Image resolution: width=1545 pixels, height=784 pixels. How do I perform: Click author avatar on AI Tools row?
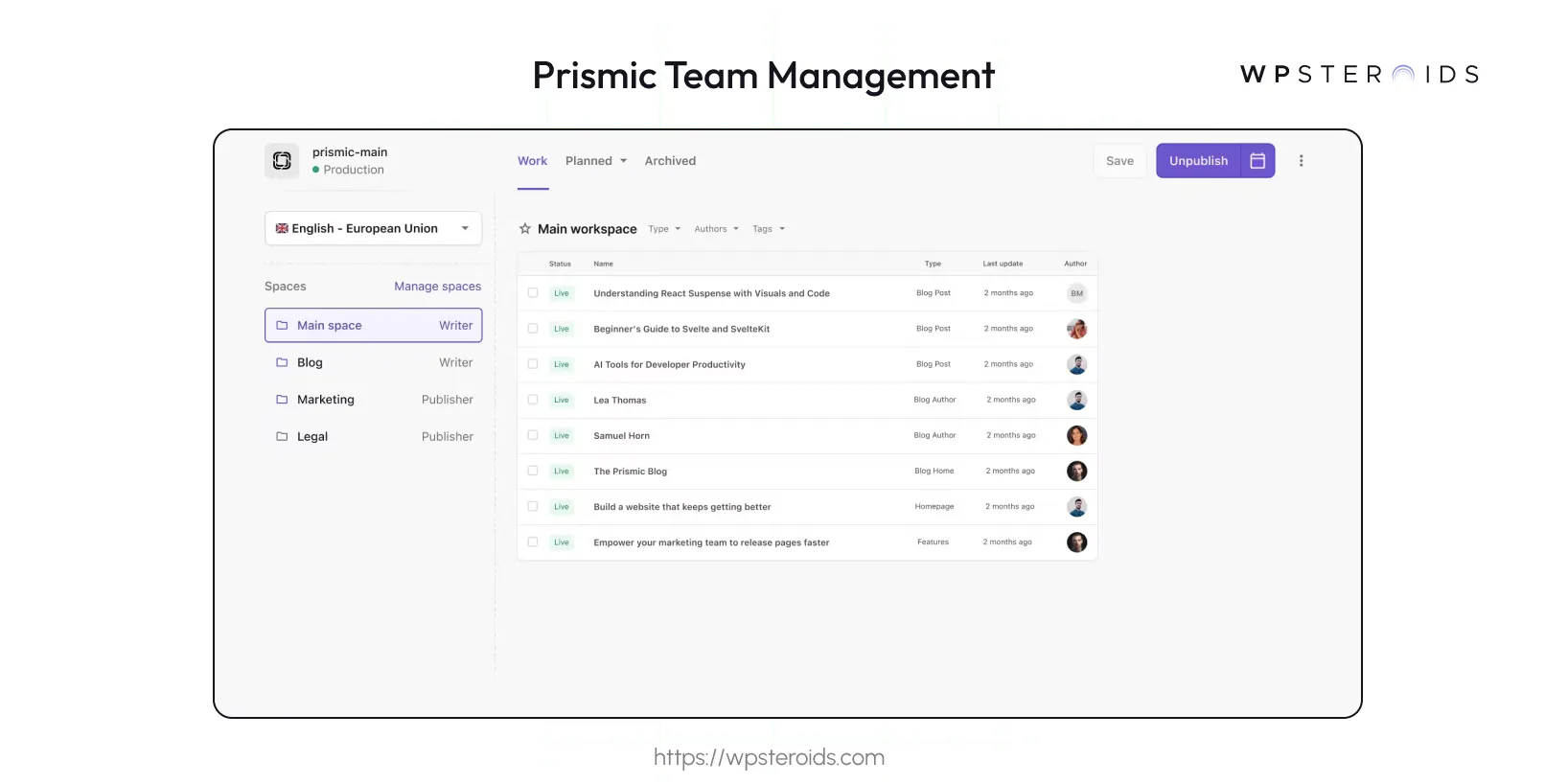click(x=1077, y=364)
